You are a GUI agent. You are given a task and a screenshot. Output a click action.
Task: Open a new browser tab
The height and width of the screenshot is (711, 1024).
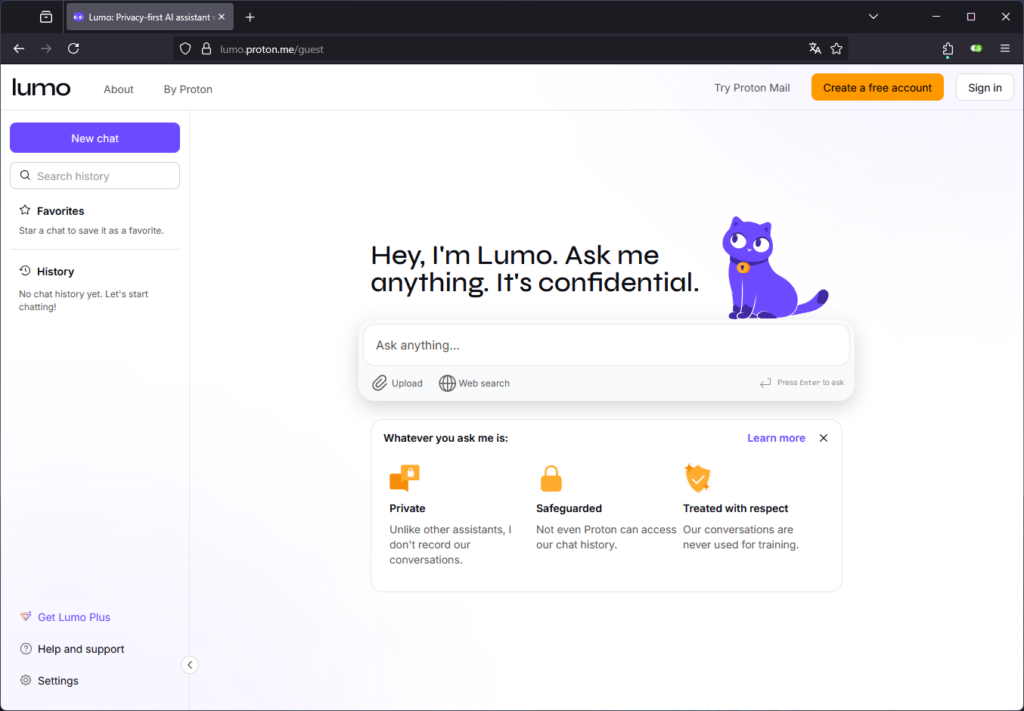[250, 17]
